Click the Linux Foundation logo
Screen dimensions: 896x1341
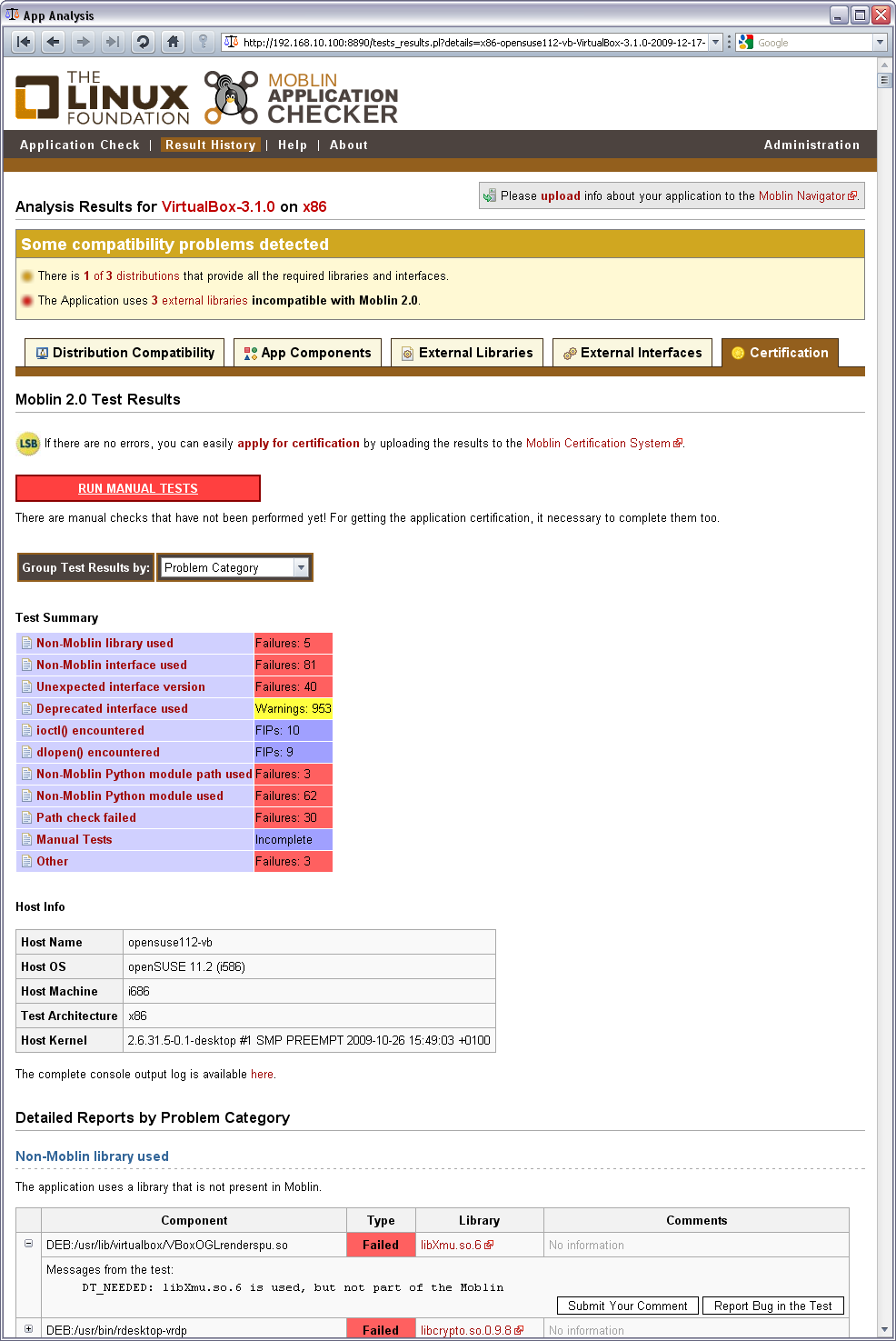click(102, 97)
